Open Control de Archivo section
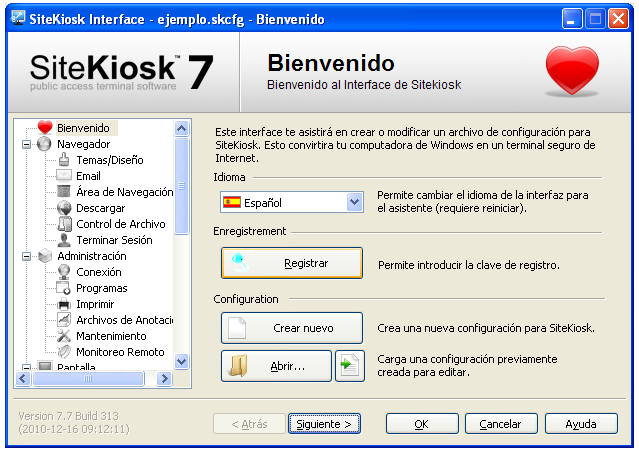Screen dimensions: 639x451 click(120, 224)
